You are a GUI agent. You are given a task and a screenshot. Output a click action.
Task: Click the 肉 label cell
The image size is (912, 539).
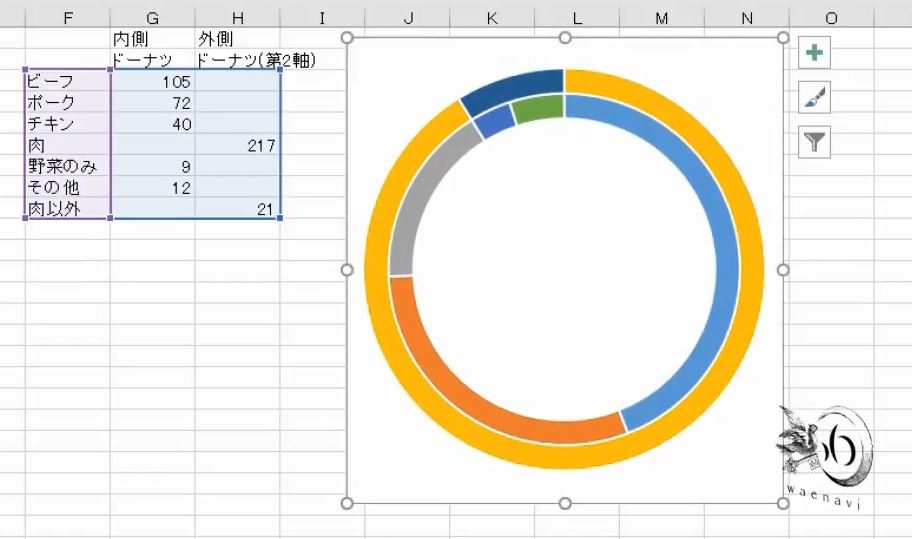(67, 145)
